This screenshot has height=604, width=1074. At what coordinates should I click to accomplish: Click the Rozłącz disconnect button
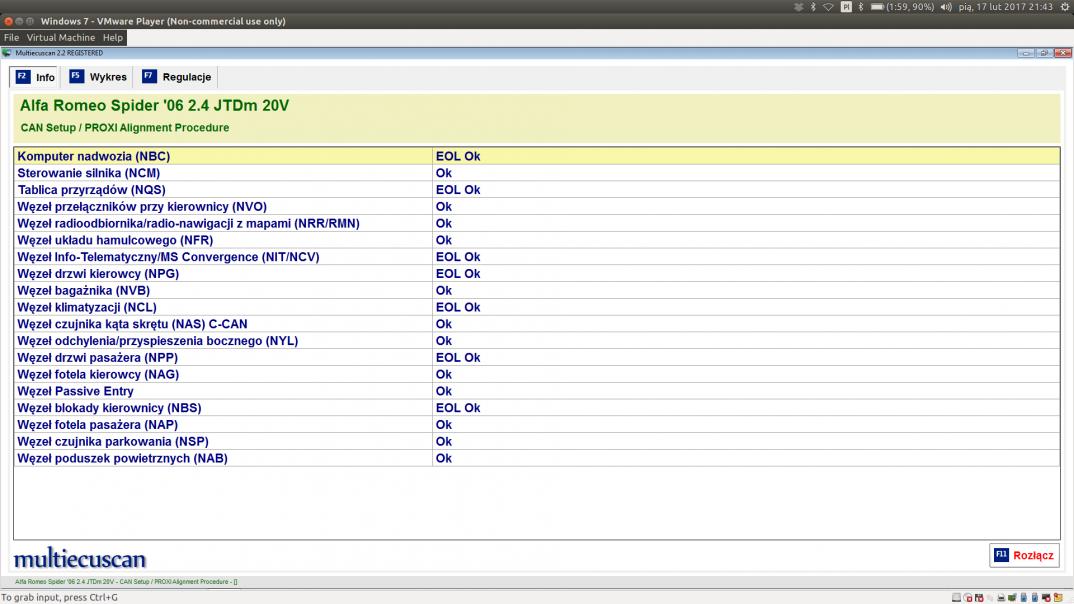pos(1024,555)
